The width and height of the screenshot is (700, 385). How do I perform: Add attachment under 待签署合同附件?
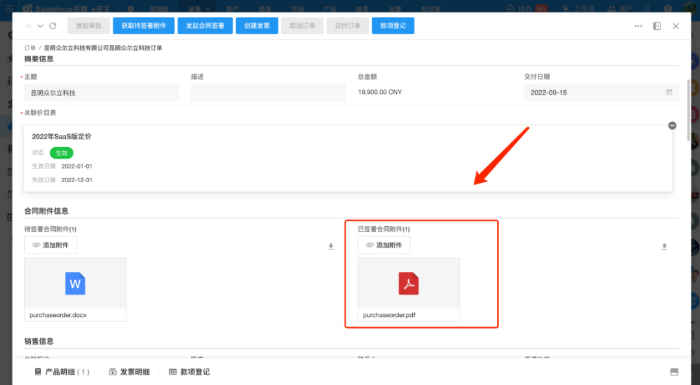pos(50,245)
